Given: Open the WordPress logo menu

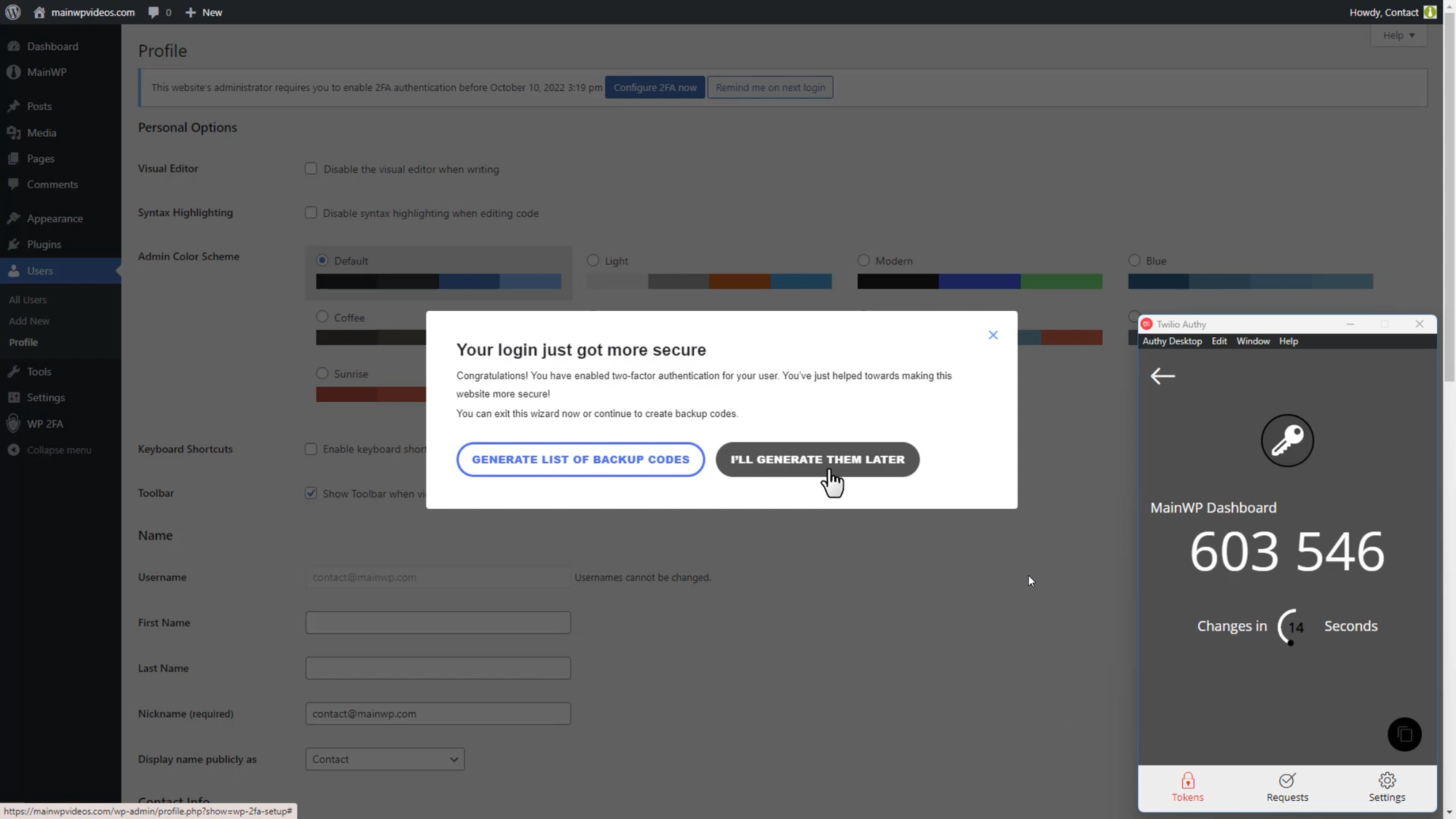Looking at the screenshot, I should 13,12.
